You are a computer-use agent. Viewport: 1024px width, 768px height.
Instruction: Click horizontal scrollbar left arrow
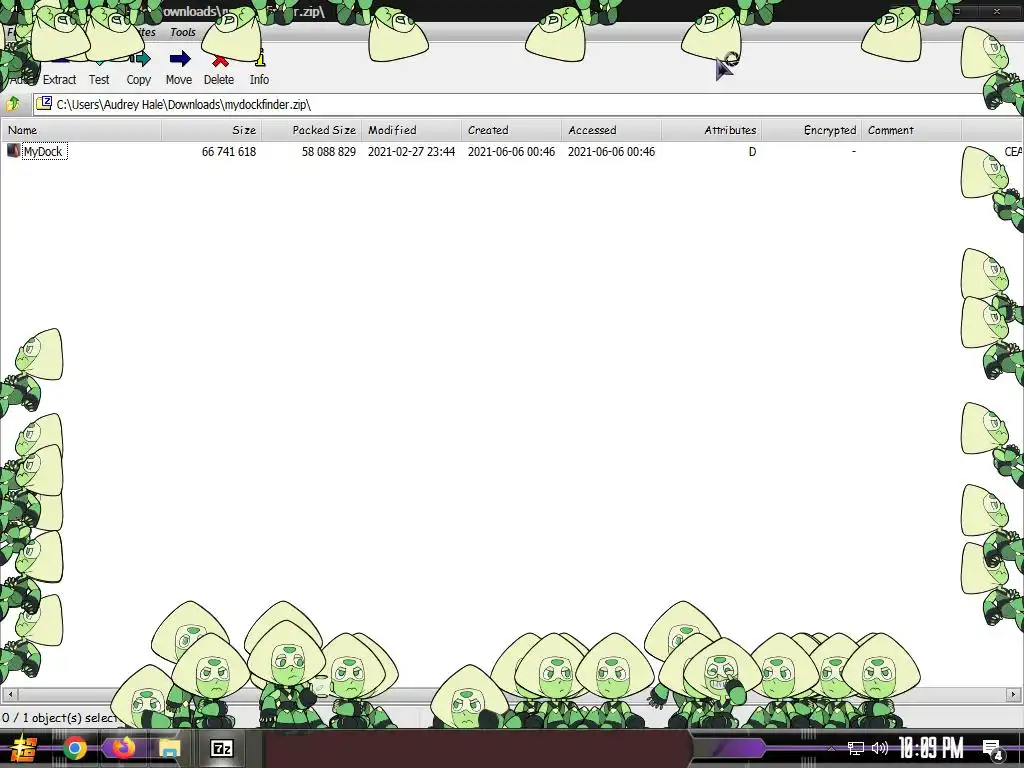(9, 694)
